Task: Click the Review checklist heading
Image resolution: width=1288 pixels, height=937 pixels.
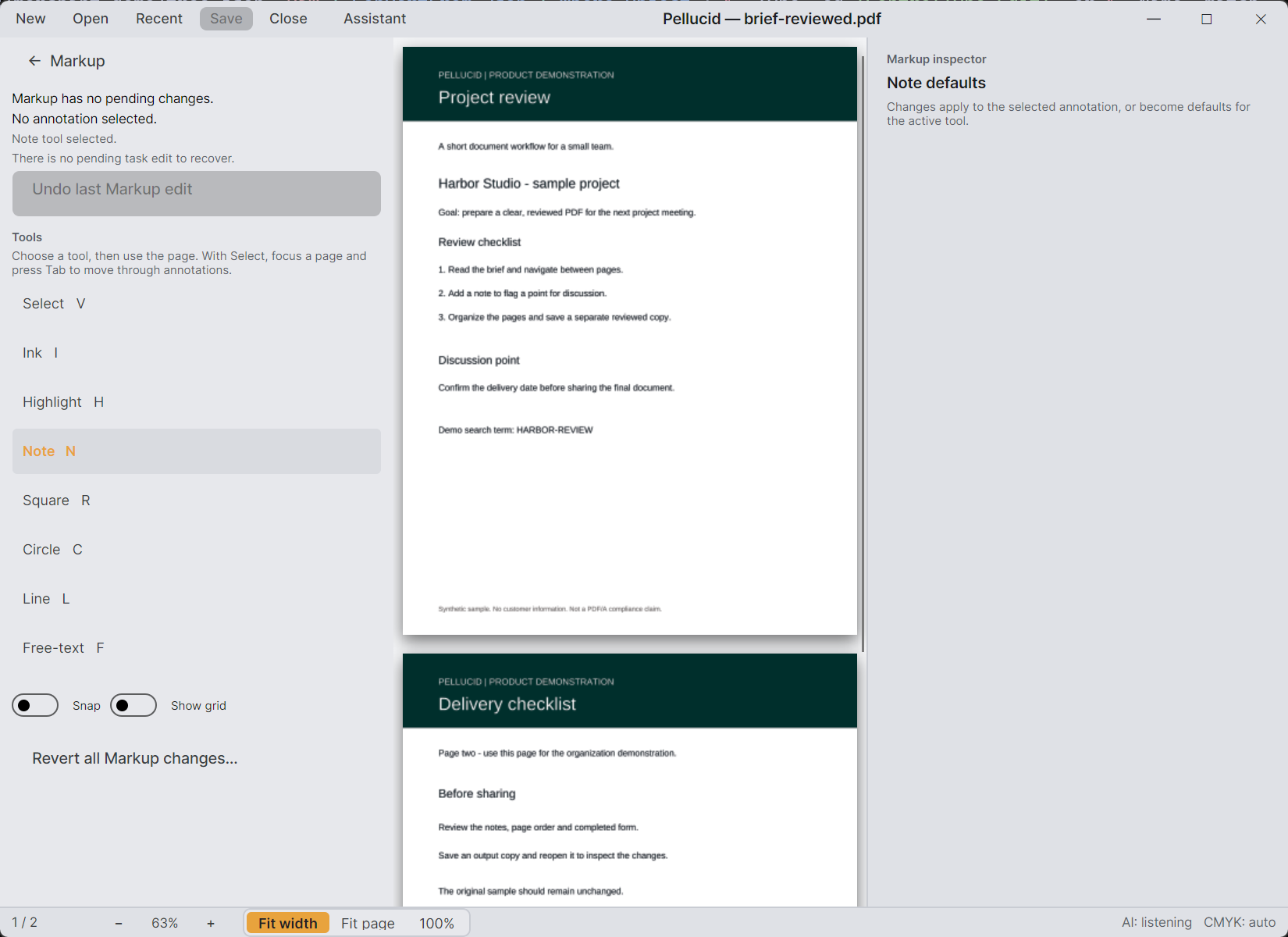Action: pyautogui.click(x=479, y=242)
